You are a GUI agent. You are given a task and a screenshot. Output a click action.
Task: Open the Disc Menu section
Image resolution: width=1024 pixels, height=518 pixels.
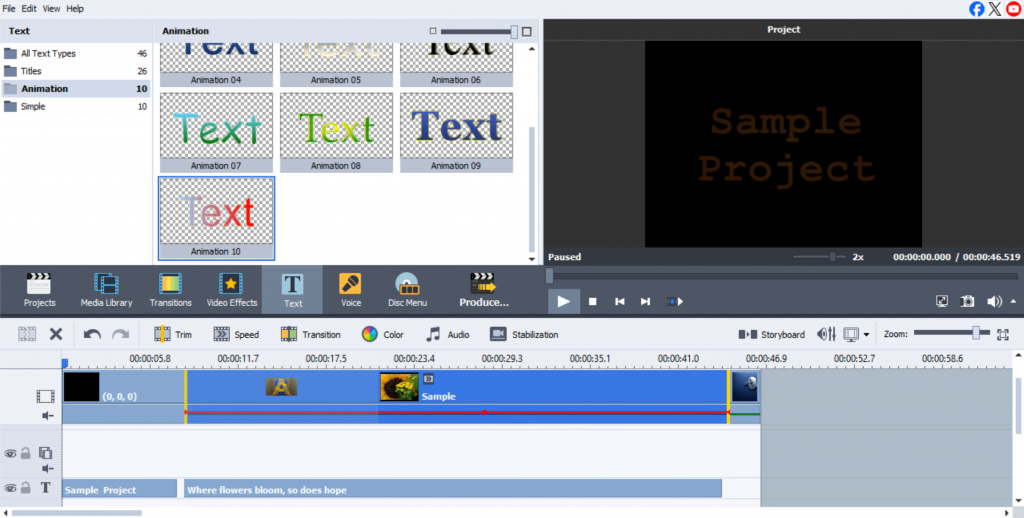pyautogui.click(x=408, y=290)
